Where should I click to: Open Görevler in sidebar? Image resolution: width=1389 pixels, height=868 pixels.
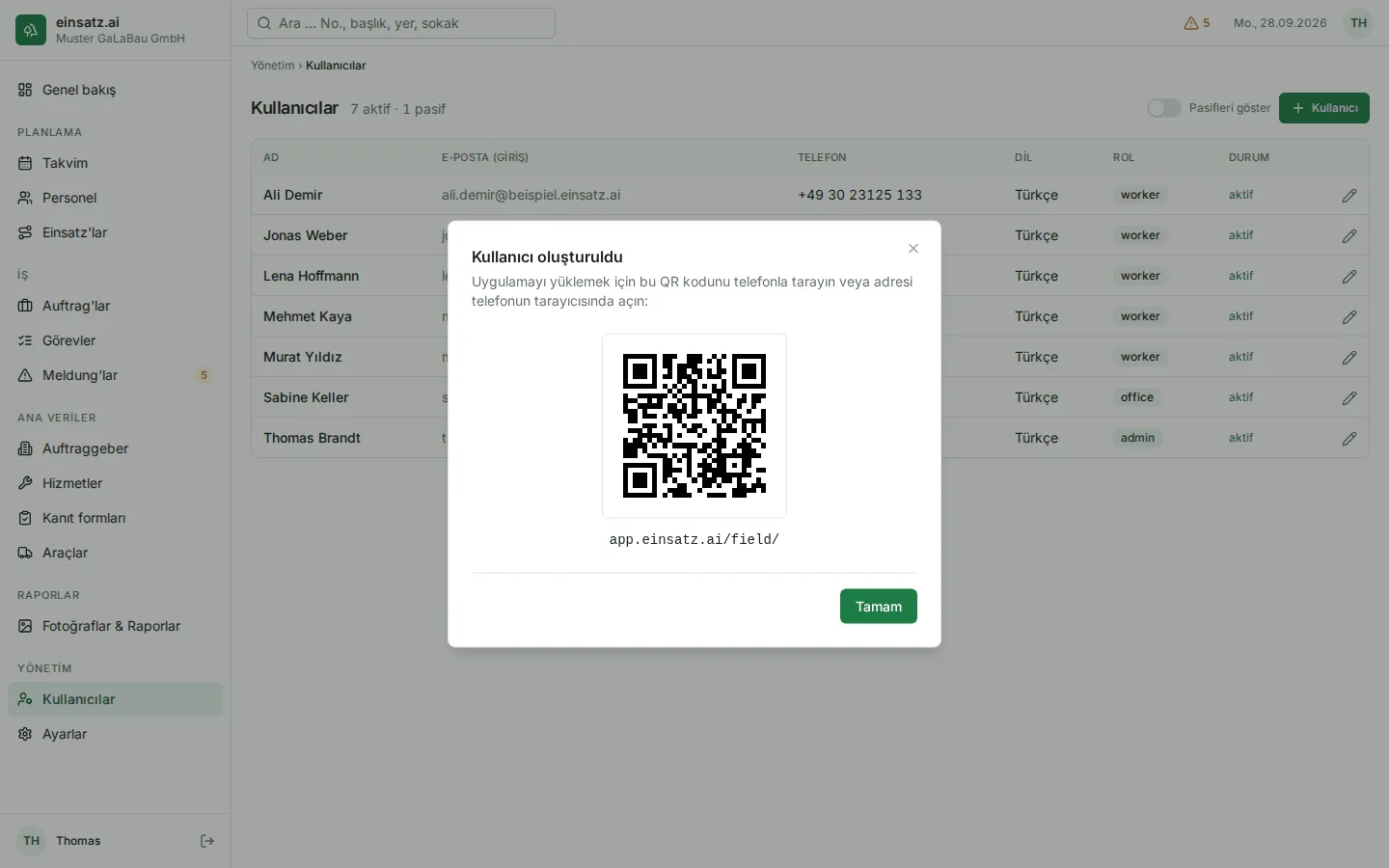click(116, 340)
